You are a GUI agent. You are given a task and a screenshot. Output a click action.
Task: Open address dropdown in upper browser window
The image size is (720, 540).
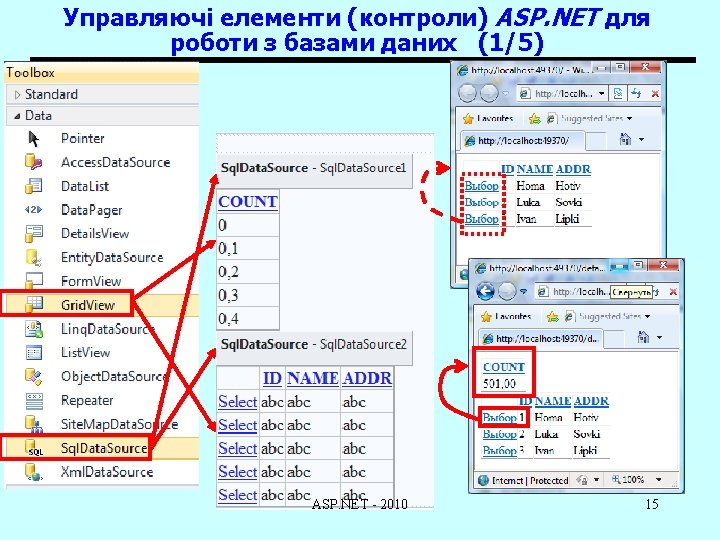point(601,94)
